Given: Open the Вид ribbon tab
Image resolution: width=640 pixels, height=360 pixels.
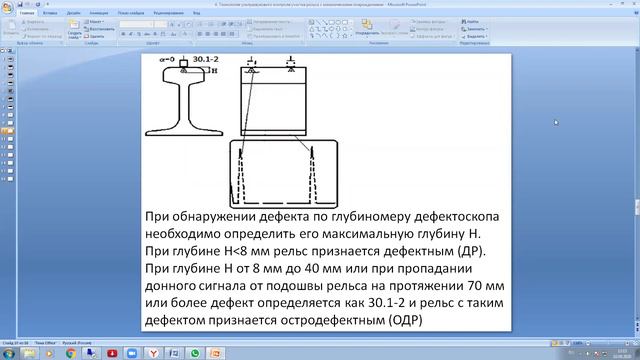Looking at the screenshot, I should (196, 13).
